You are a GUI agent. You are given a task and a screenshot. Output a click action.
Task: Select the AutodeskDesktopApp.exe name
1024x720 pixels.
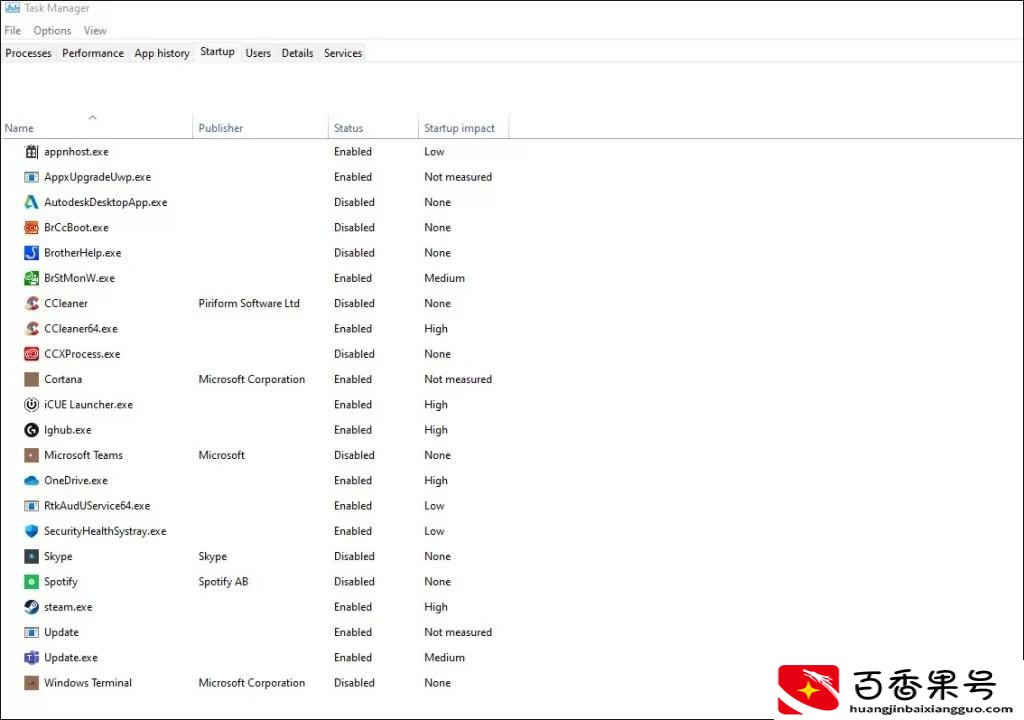[105, 203]
